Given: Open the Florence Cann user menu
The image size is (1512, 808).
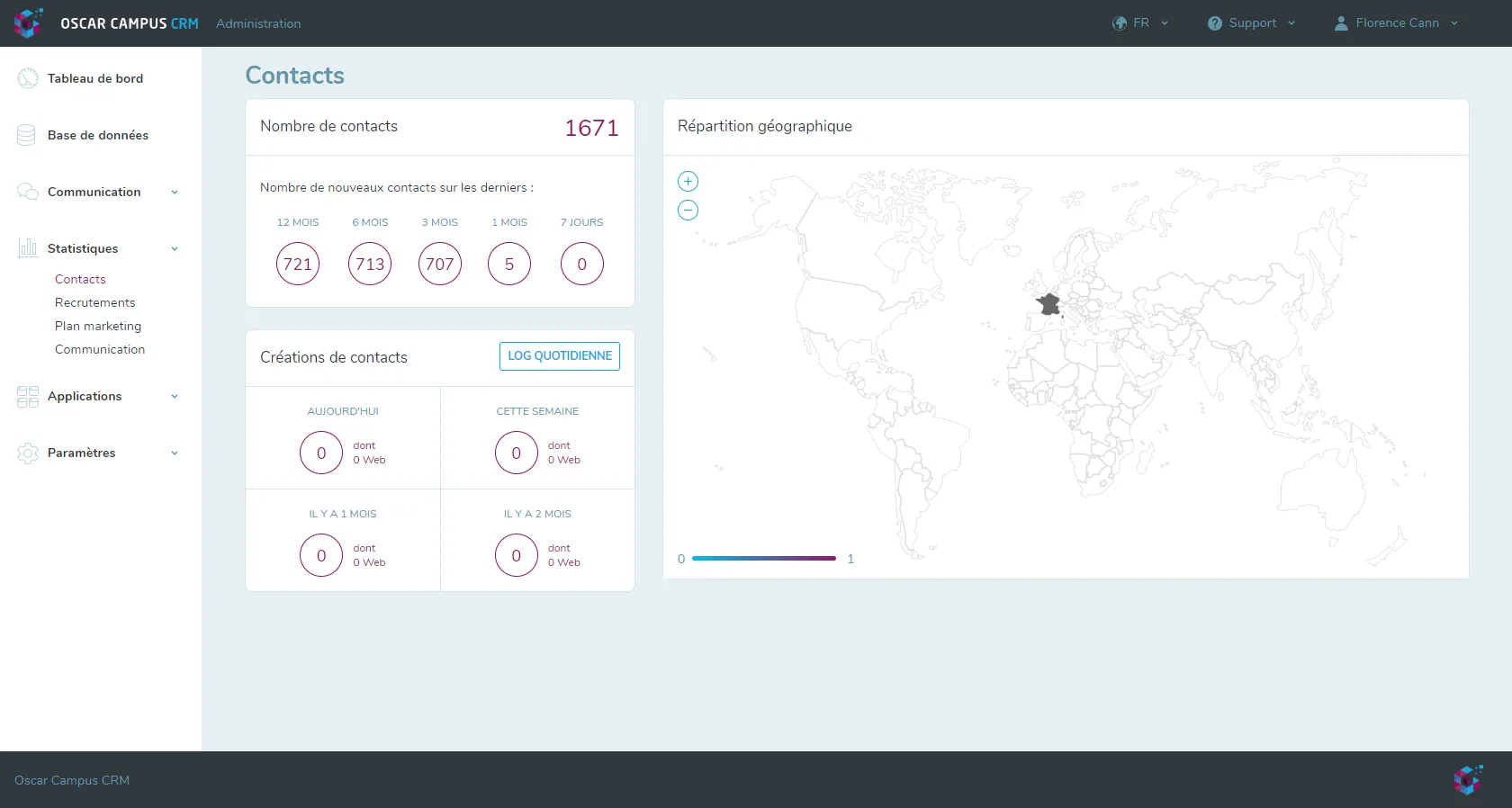Looking at the screenshot, I should pos(1396,23).
